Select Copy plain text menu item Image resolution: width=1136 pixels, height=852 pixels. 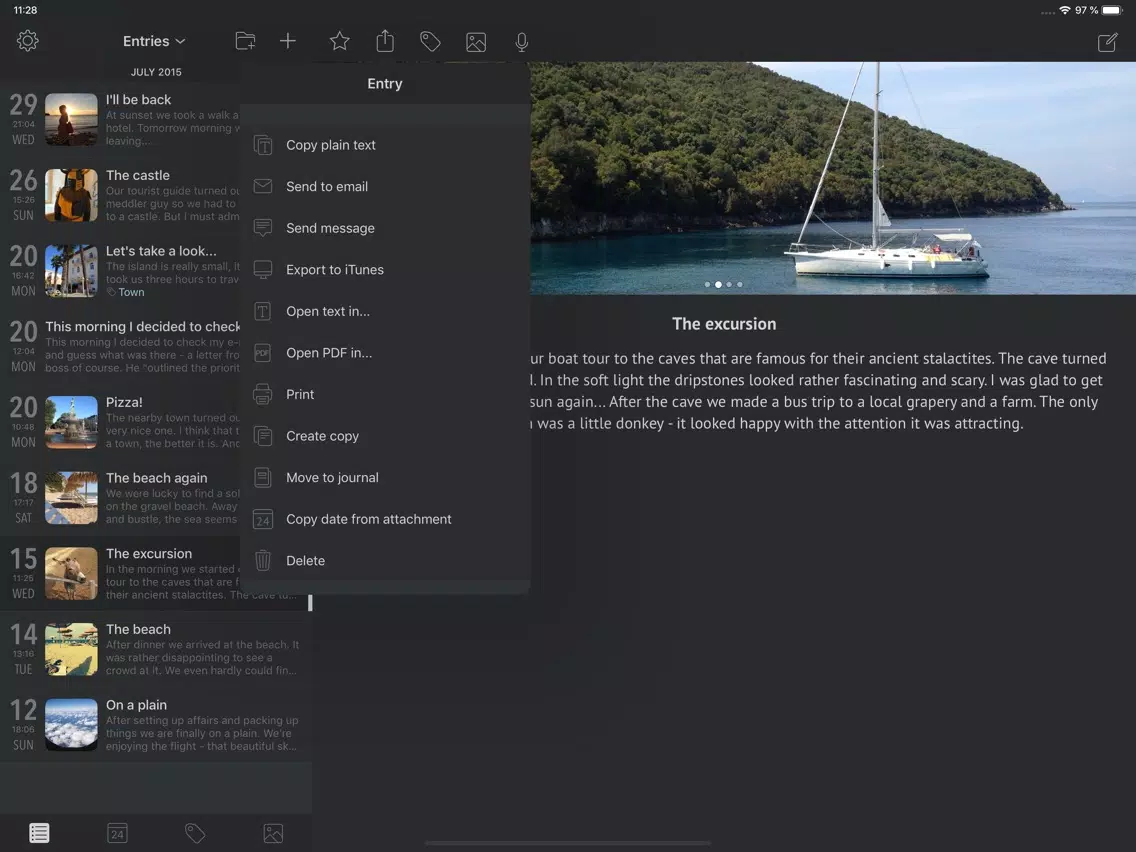coord(385,145)
